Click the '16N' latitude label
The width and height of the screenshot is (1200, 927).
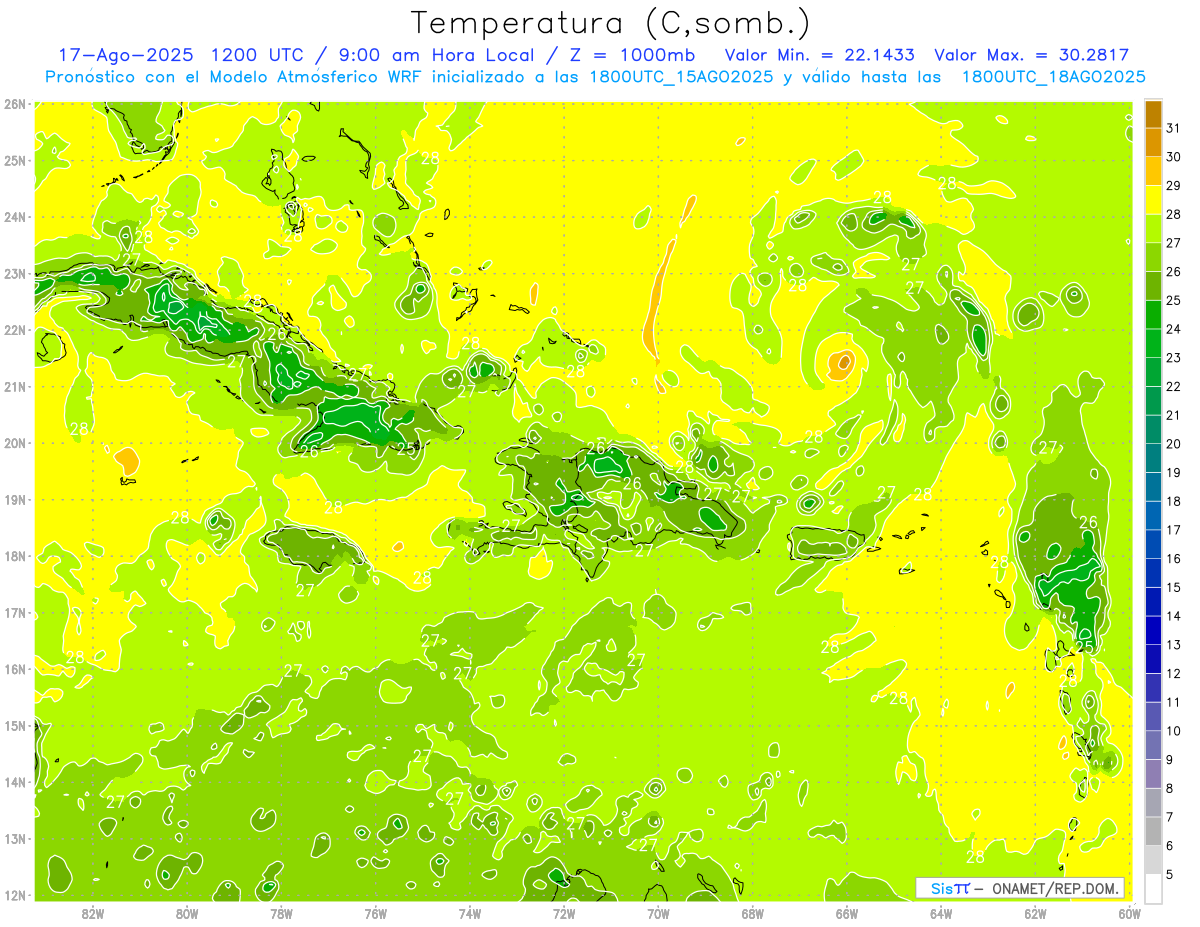14,669
